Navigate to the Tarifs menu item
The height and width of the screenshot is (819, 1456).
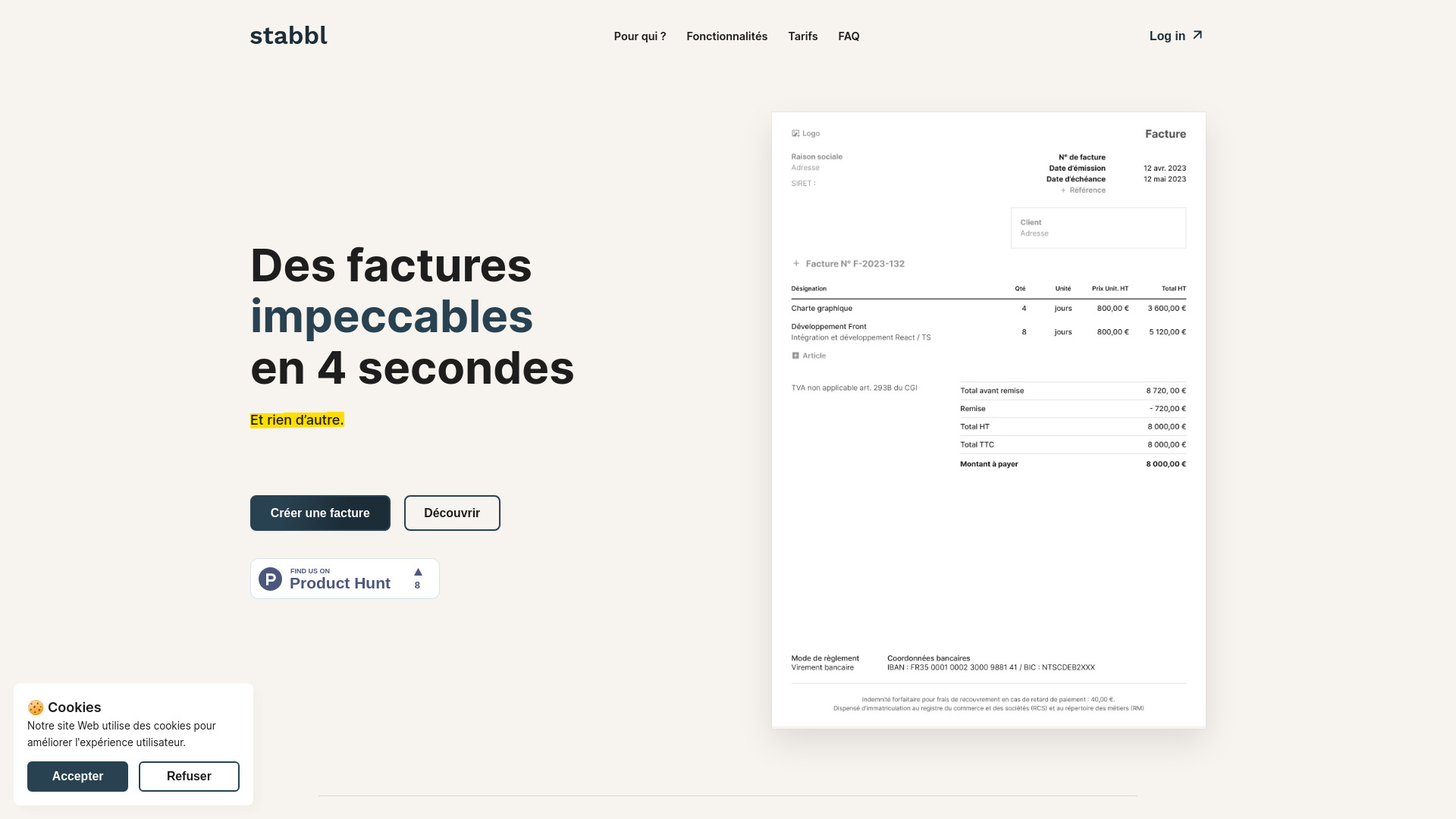[x=803, y=36]
